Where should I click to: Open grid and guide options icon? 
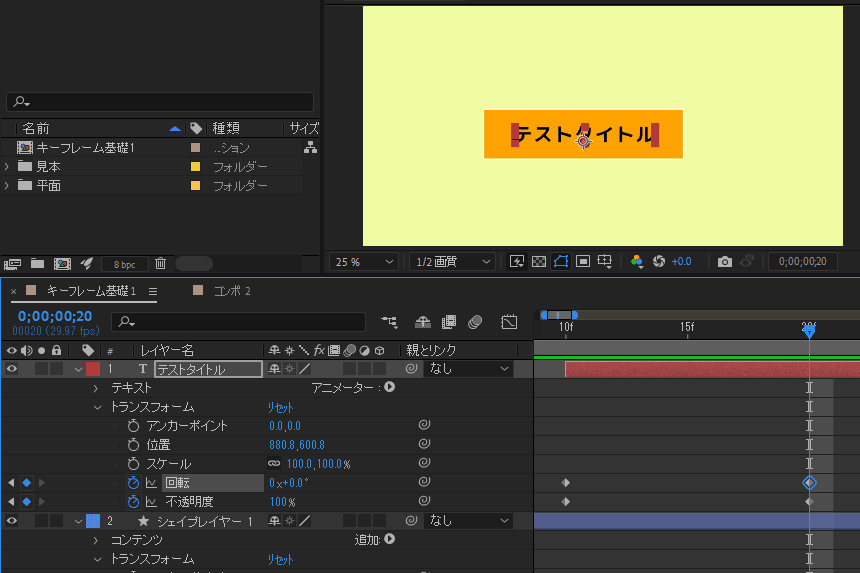coord(605,262)
